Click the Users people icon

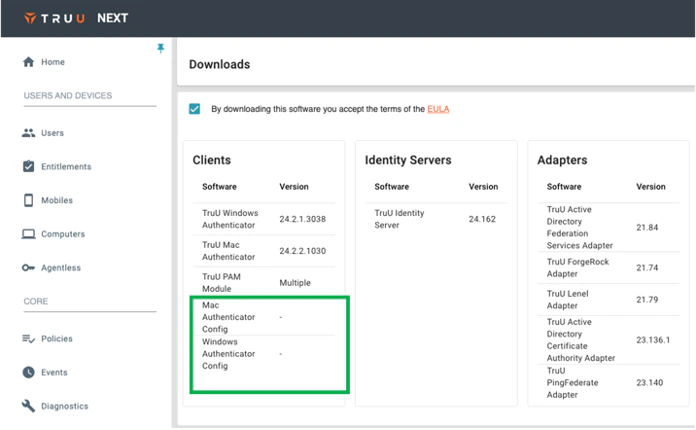(28, 133)
